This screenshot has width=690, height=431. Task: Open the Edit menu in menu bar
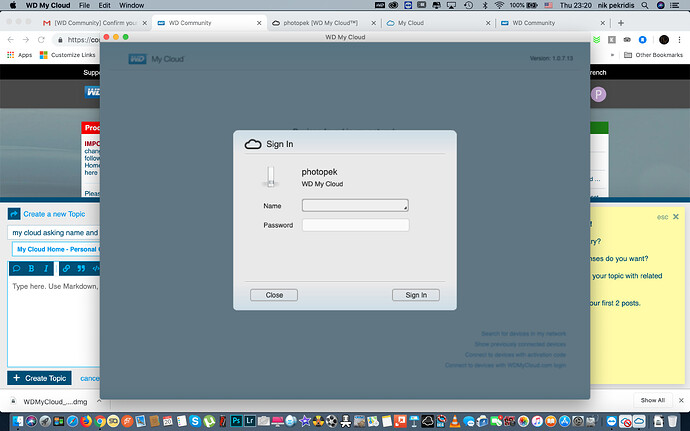click(104, 5)
